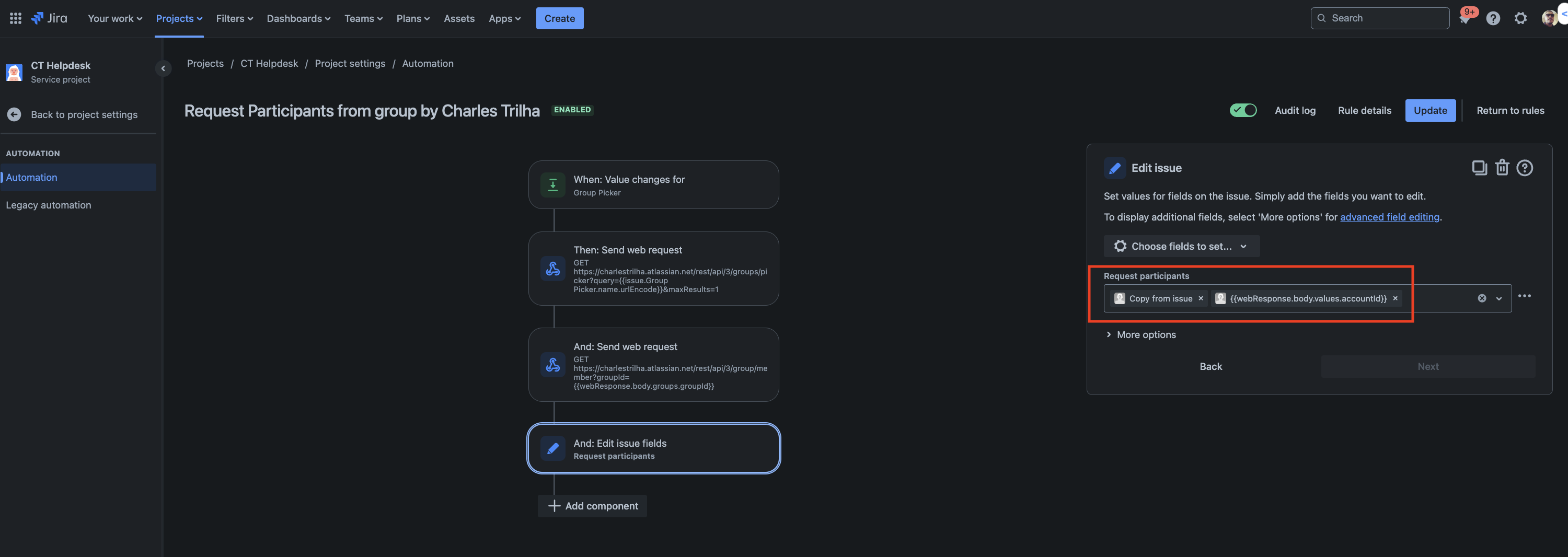Viewport: 1568px width, 557px height.
Task: Open the settings gear icon
Action: pos(1520,18)
